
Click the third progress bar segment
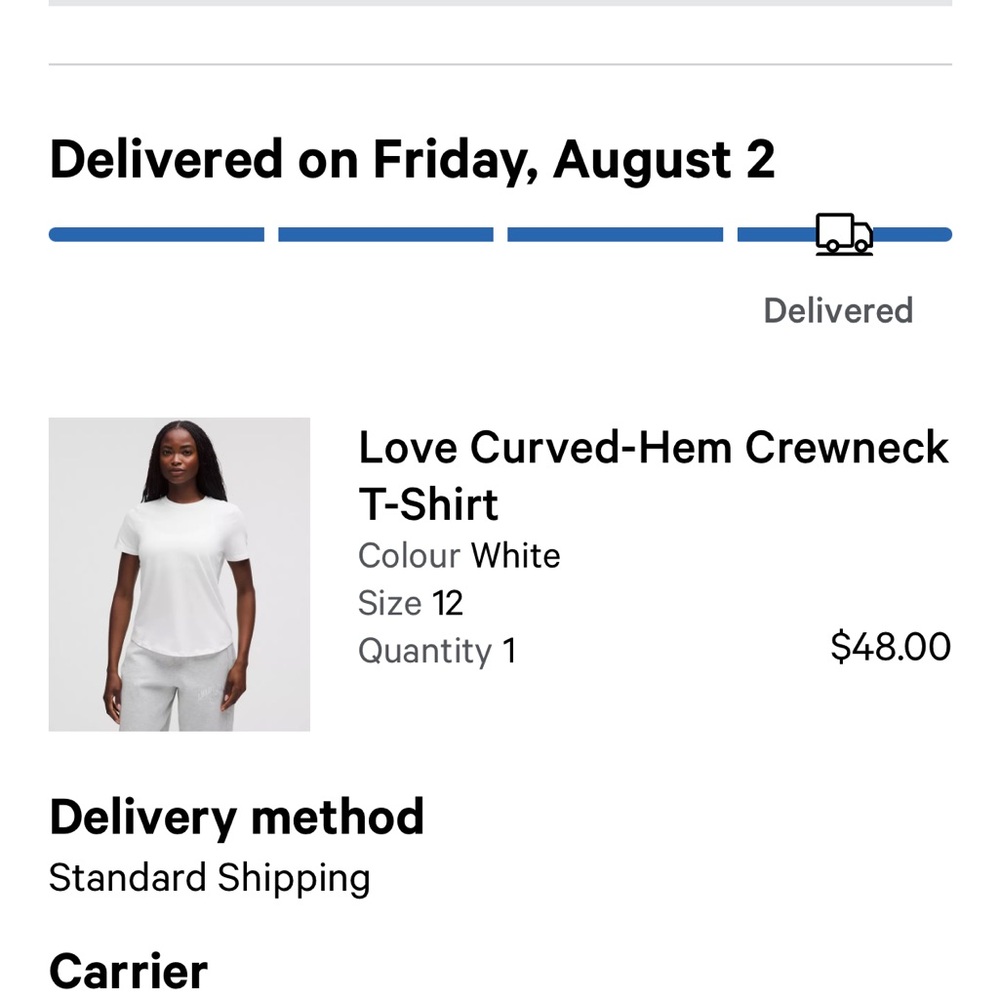(614, 235)
